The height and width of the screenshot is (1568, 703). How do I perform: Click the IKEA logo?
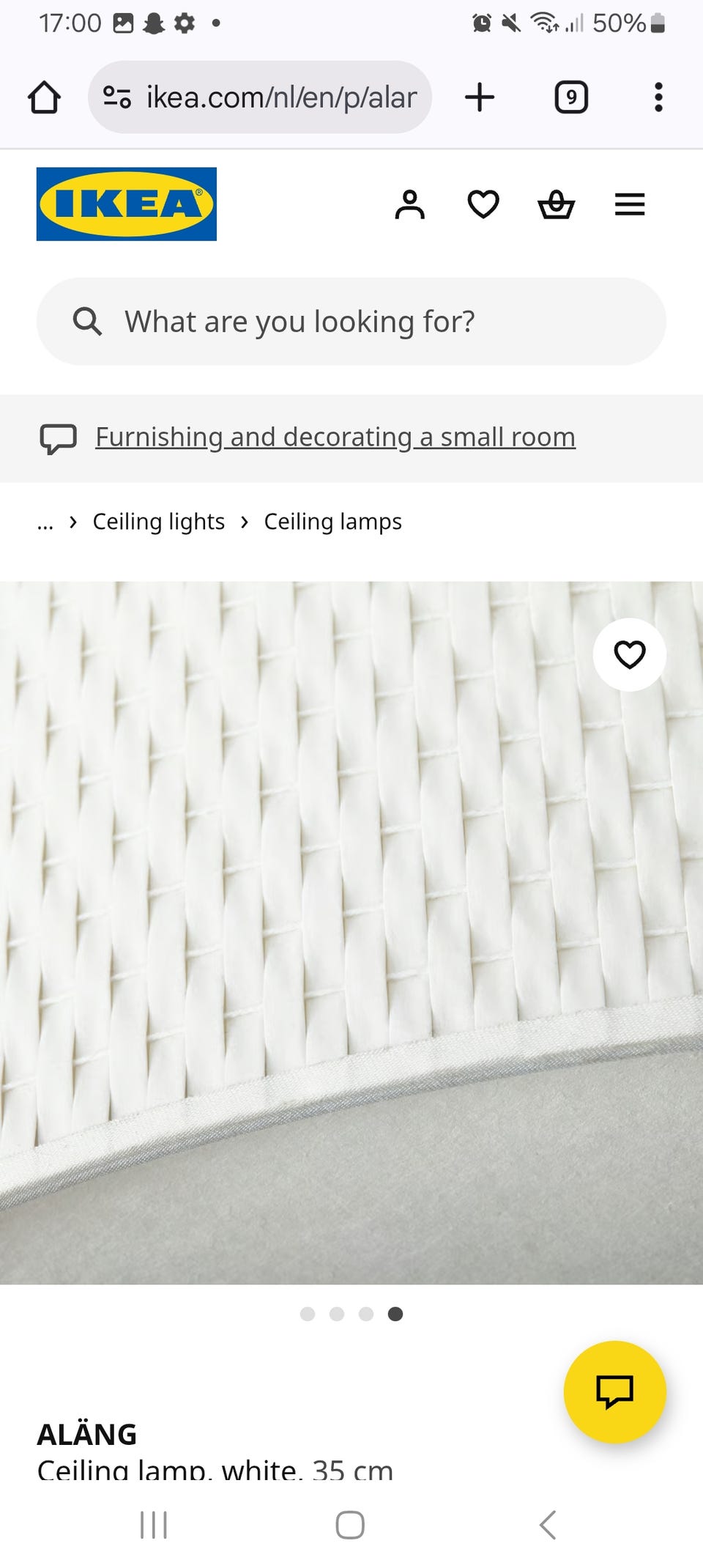[127, 204]
